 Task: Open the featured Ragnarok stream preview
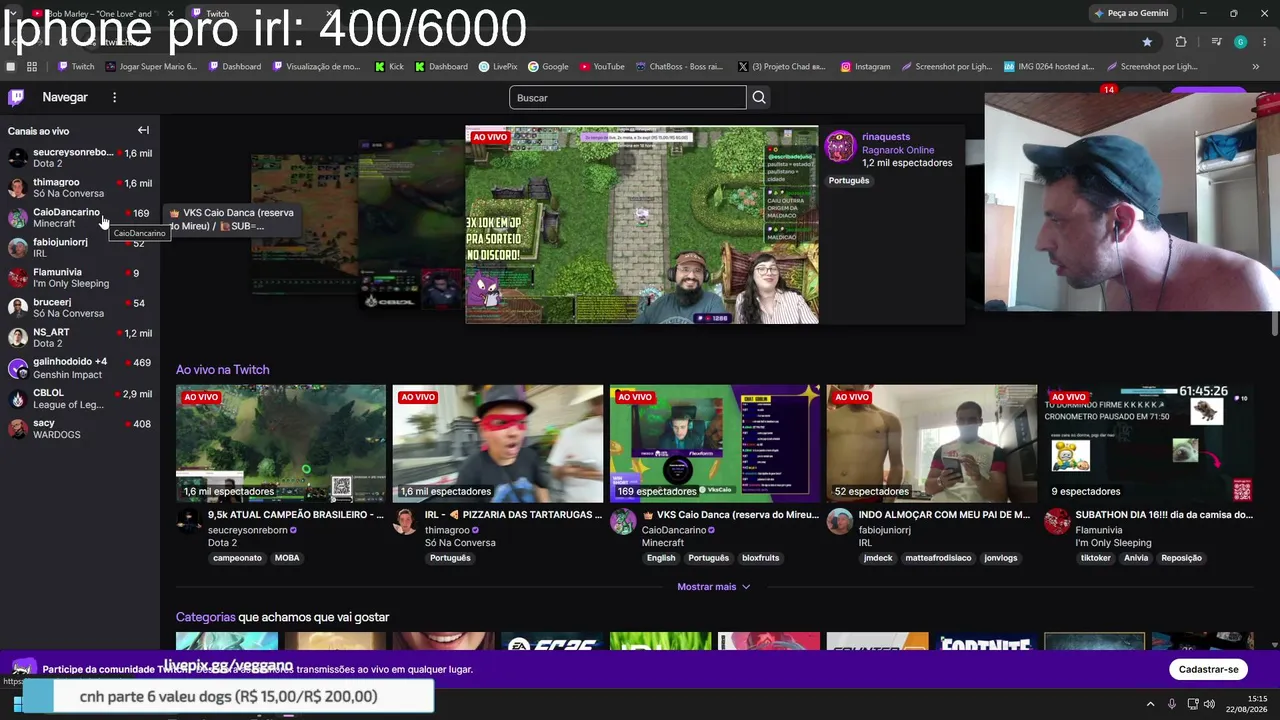point(641,224)
